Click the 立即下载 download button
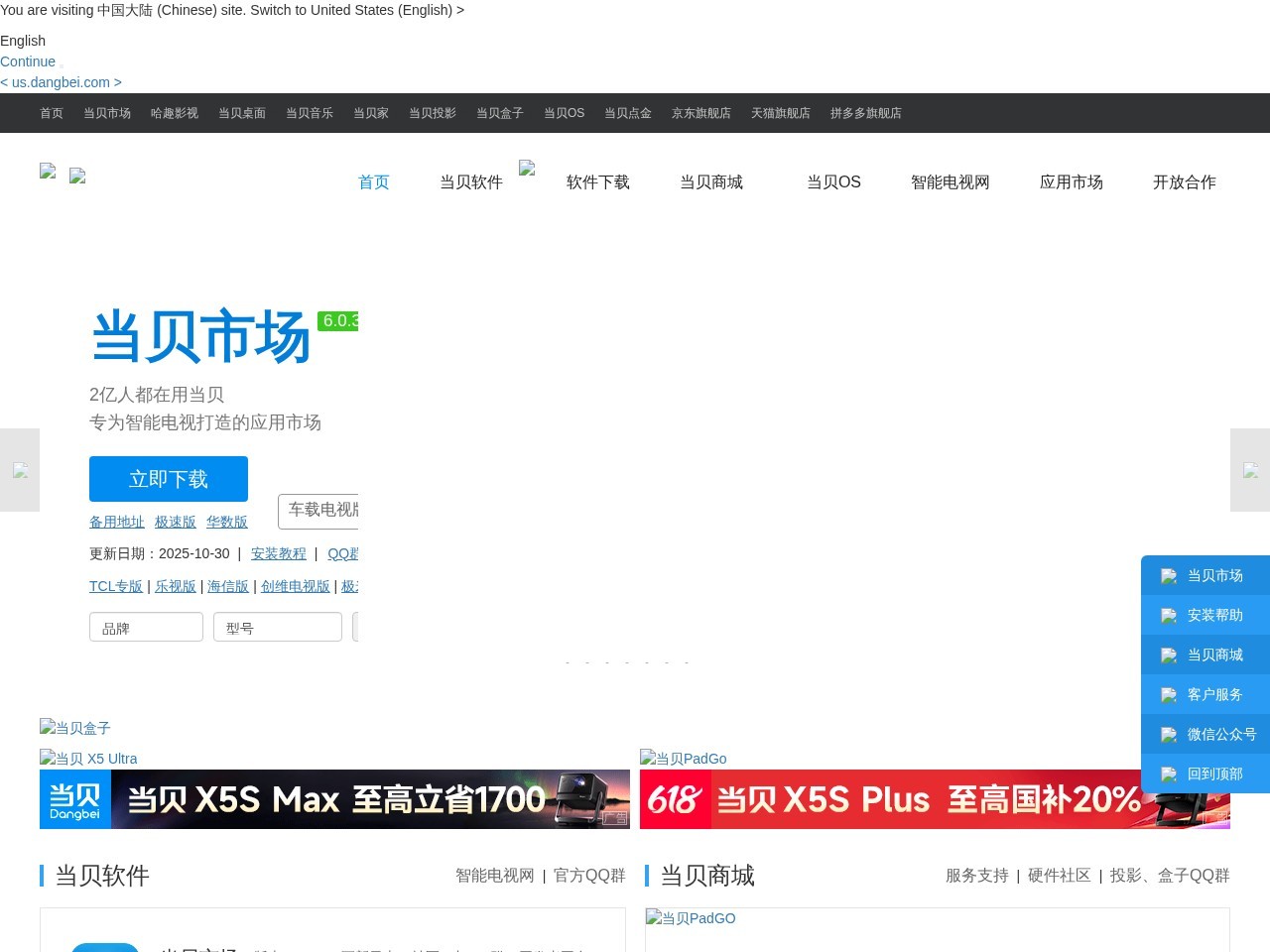This screenshot has width=1270, height=952. [x=168, y=479]
